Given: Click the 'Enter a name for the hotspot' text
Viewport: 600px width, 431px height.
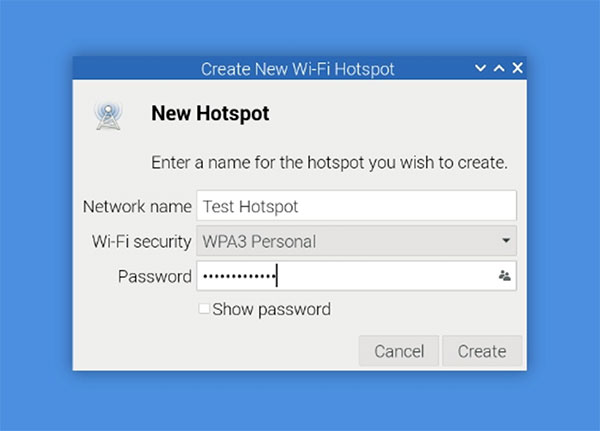Looking at the screenshot, I should (x=329, y=163).
